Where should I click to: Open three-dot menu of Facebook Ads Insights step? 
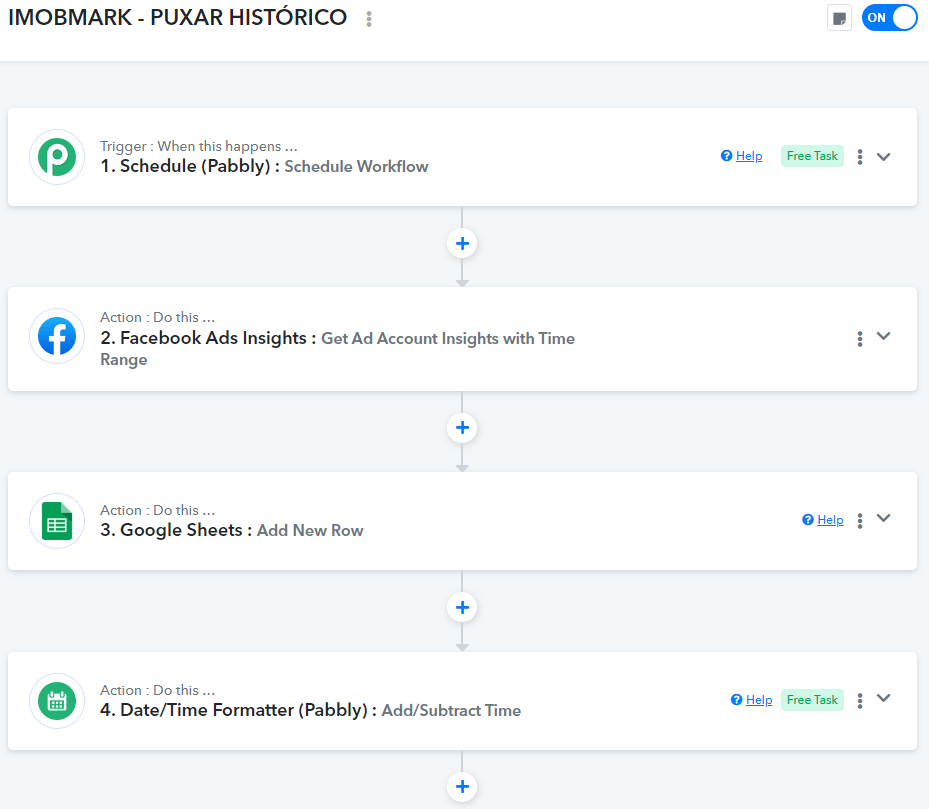click(860, 338)
